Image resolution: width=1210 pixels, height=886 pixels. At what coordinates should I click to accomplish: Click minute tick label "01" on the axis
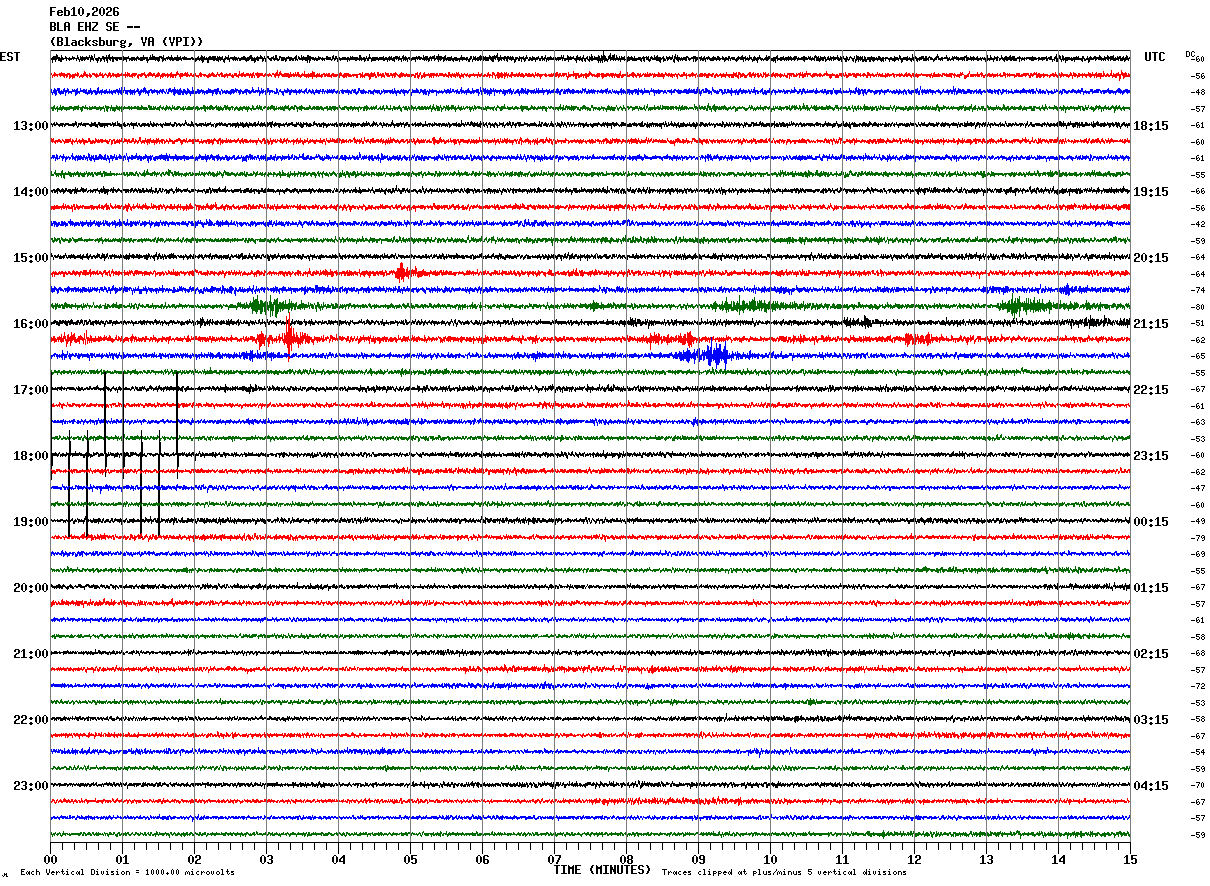click(x=122, y=860)
